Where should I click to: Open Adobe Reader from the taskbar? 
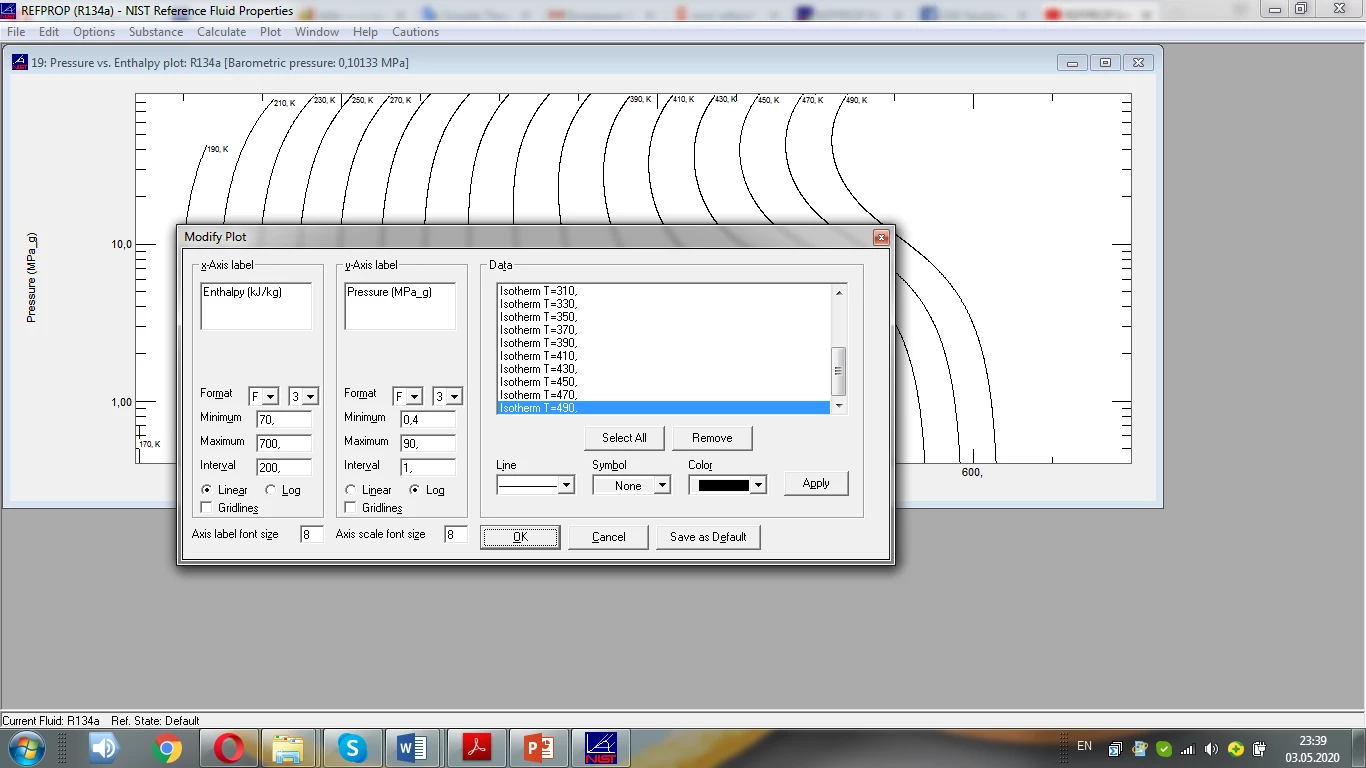pos(477,748)
